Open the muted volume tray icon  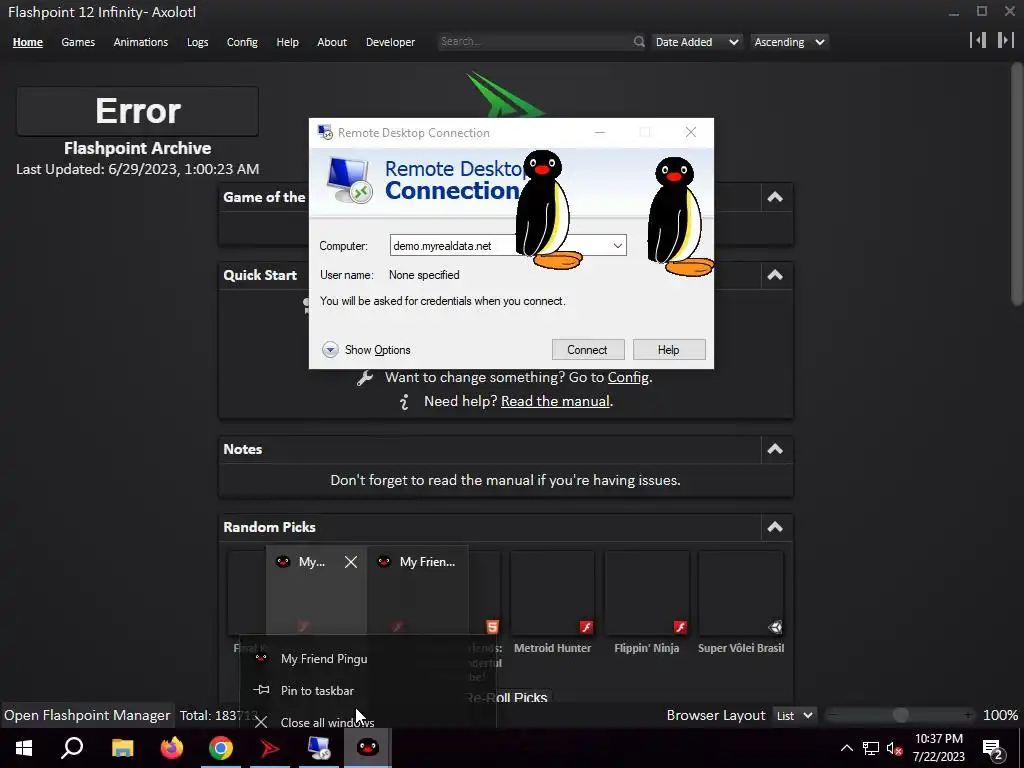point(894,748)
